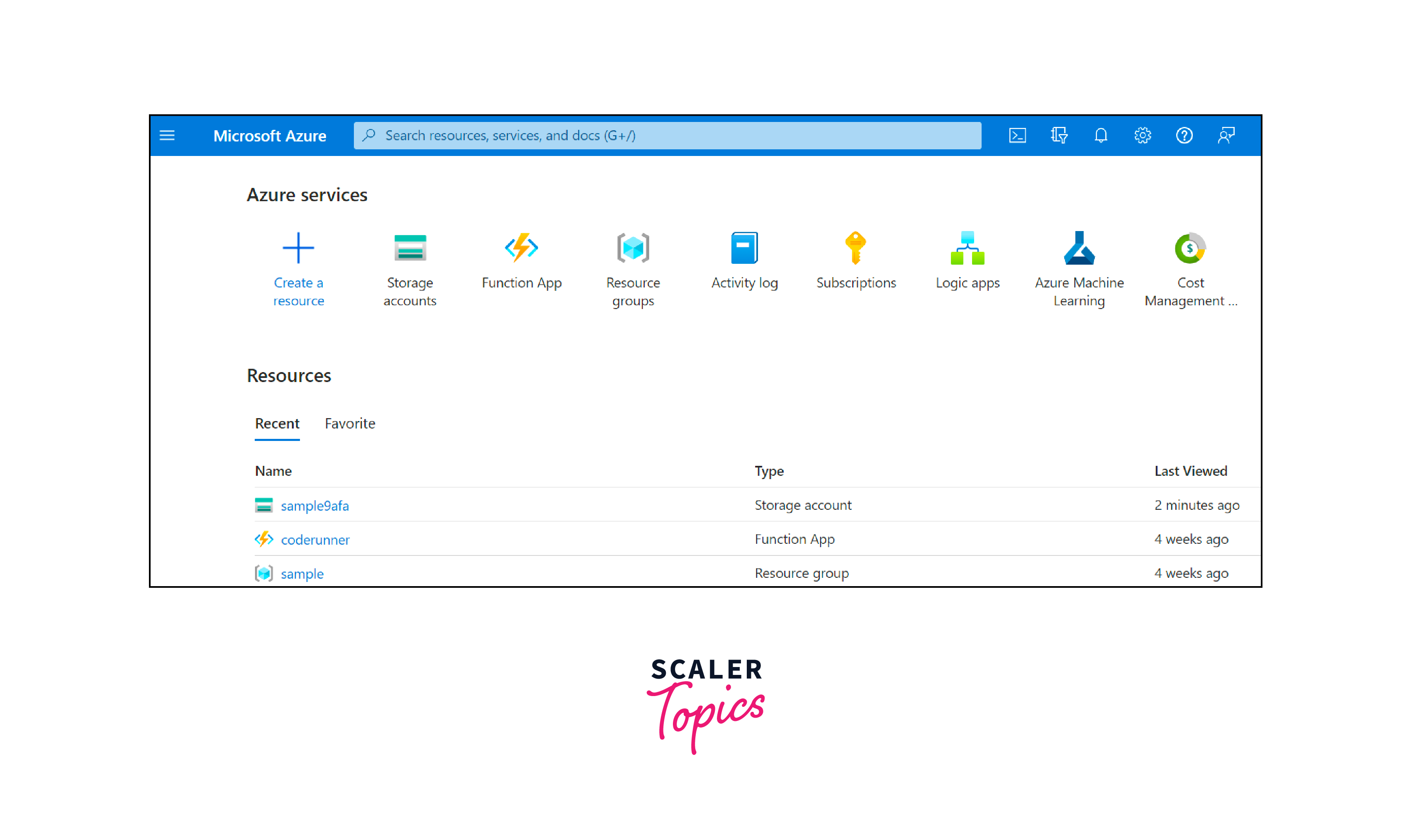
Task: Click the Feedback person icon
Action: tap(1226, 135)
